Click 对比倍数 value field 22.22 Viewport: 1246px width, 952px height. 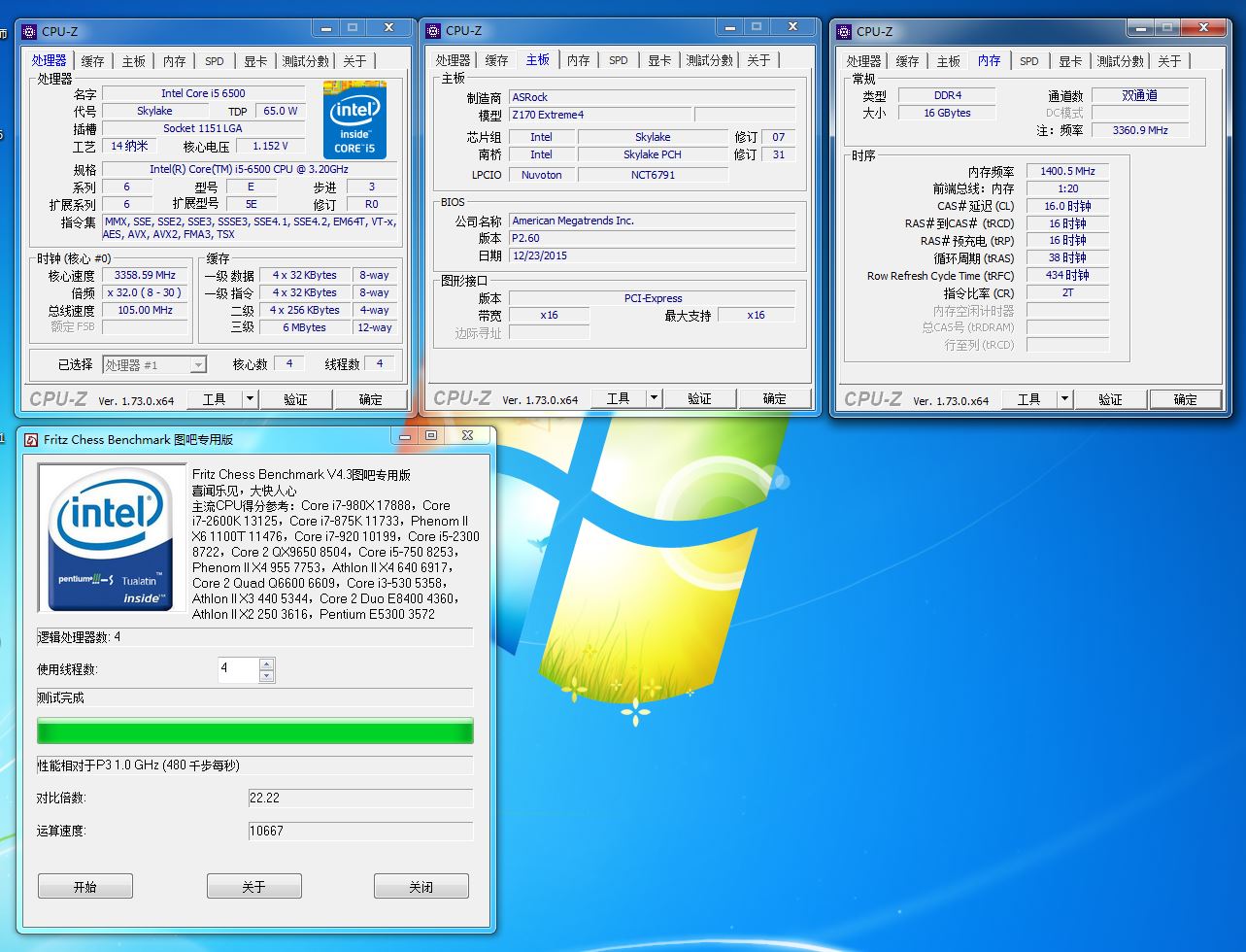tap(360, 798)
